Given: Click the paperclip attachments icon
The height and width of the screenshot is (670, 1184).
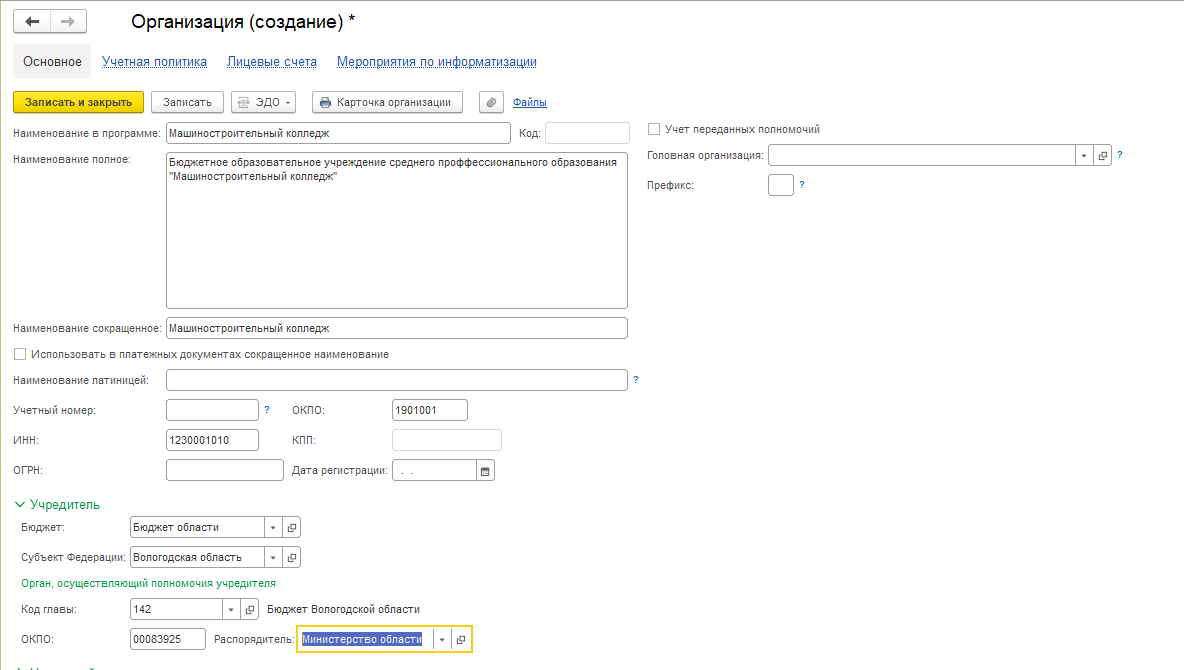Looking at the screenshot, I should coord(491,102).
